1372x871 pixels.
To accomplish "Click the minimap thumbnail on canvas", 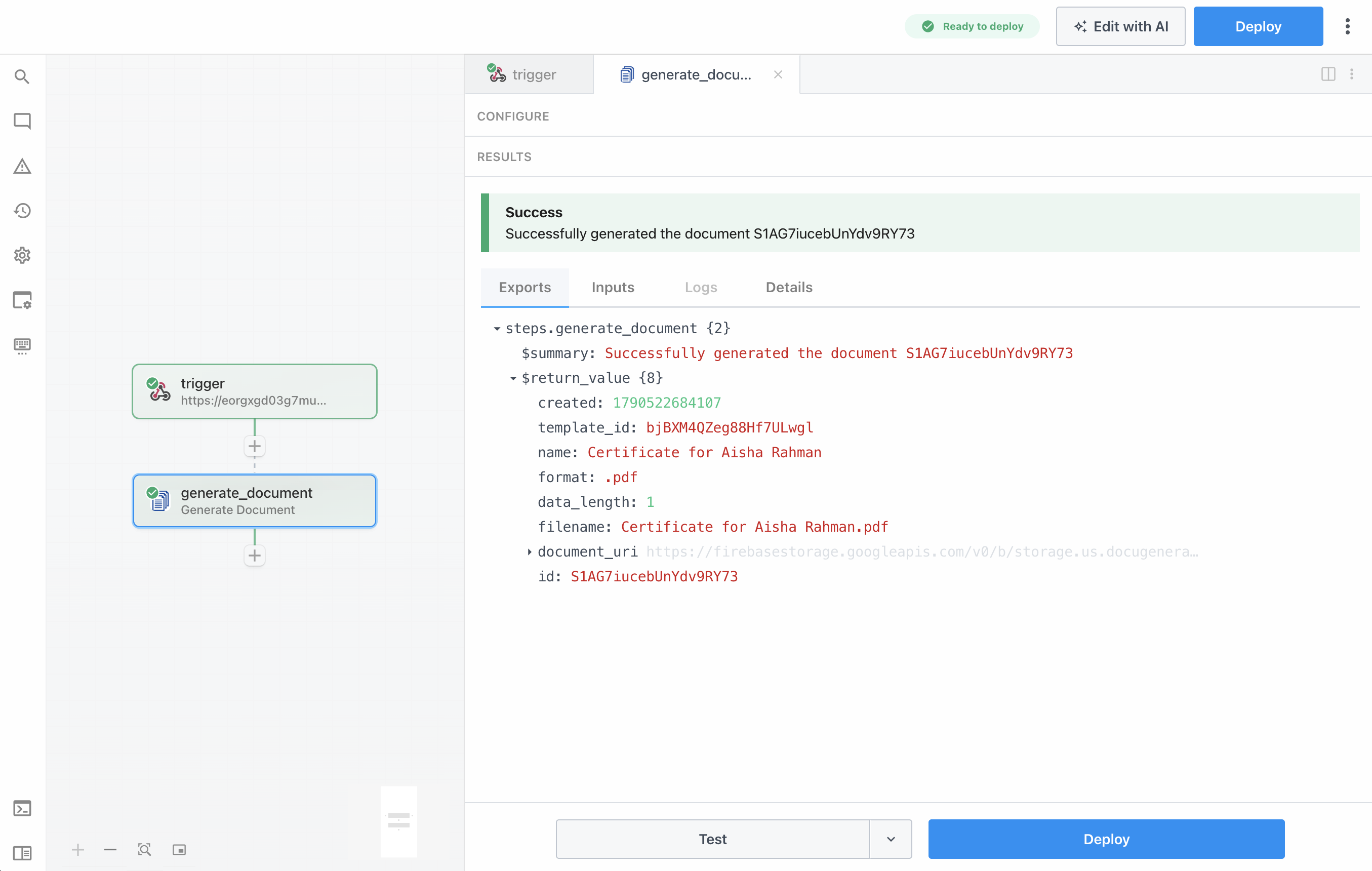I will coord(399,821).
